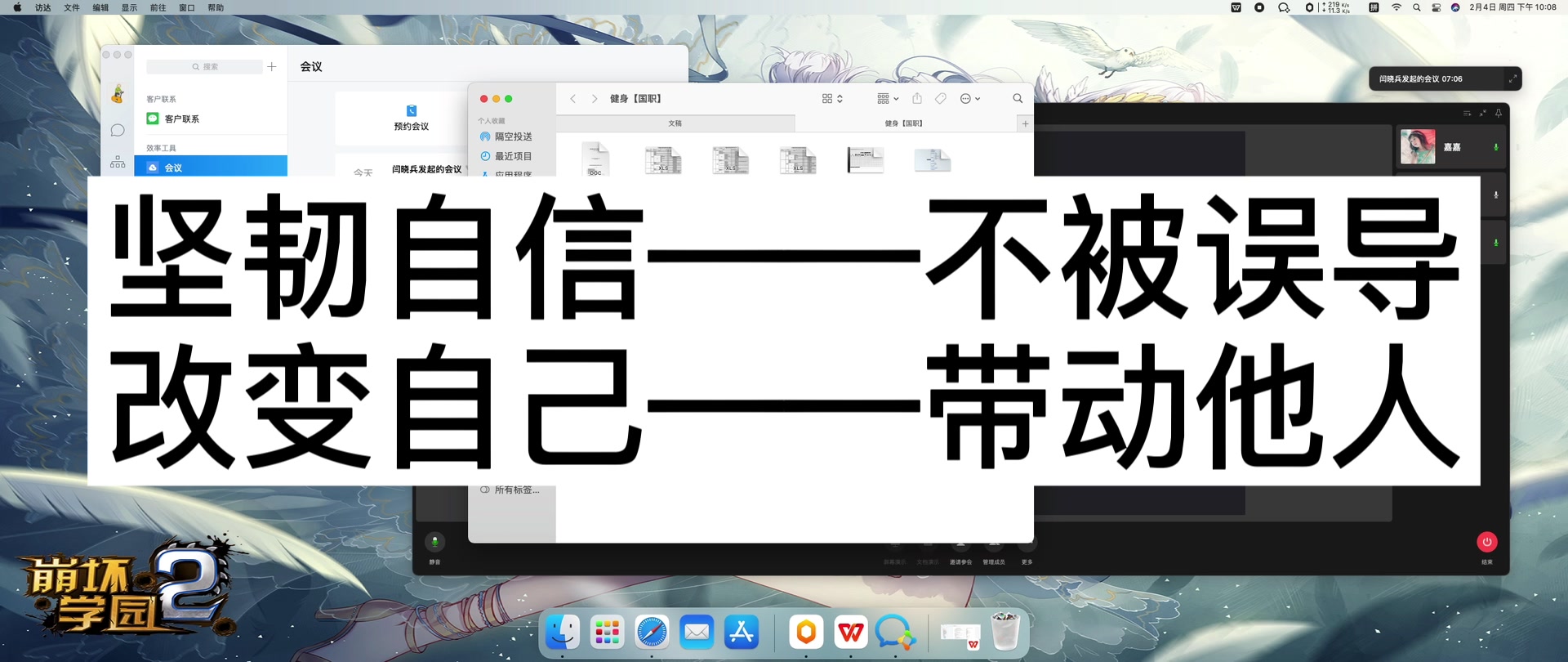This screenshot has height=662, width=1568.
Task: Switch the Pinyin input method icon
Action: pos(1374,7)
